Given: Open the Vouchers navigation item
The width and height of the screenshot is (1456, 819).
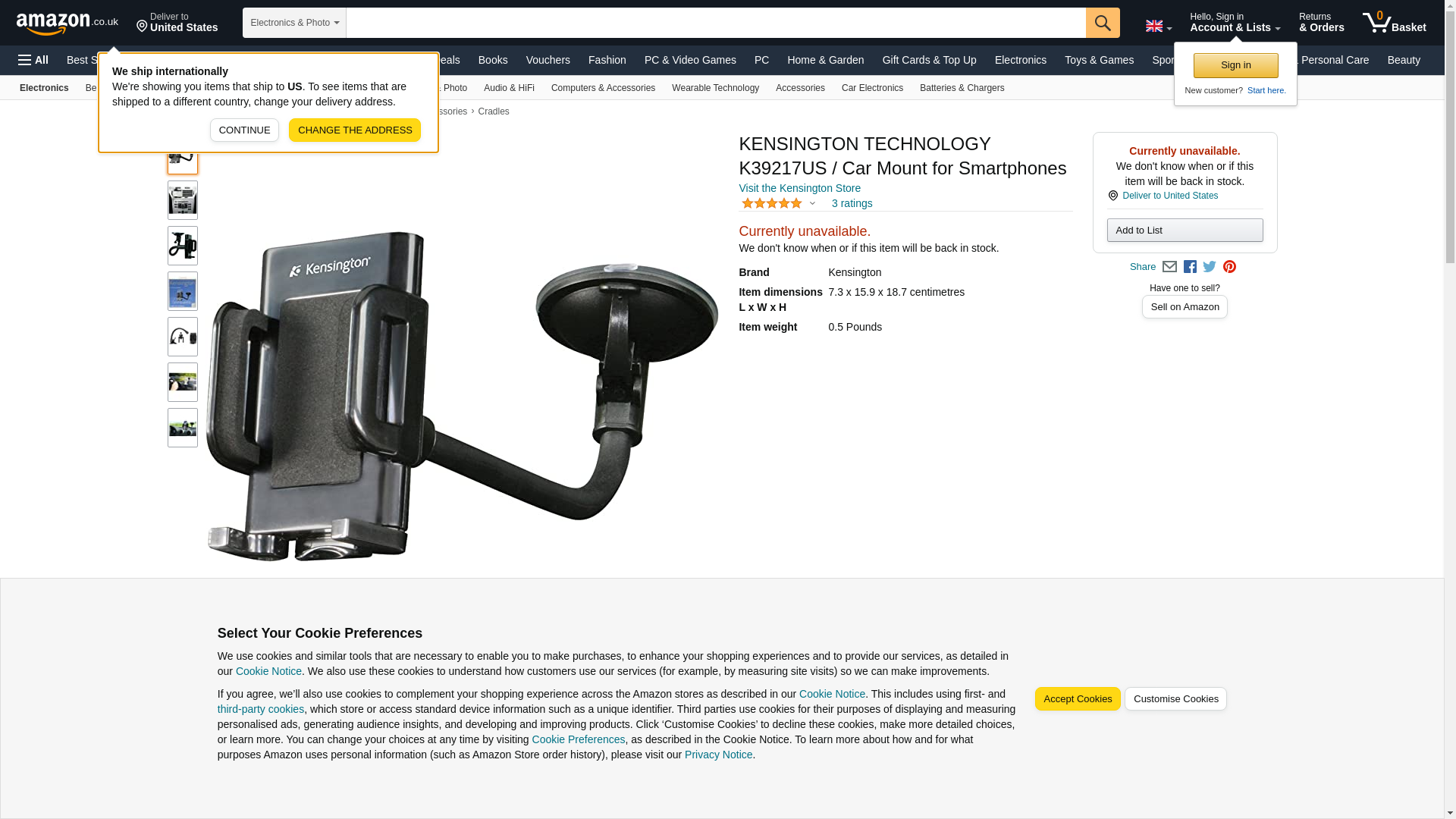Looking at the screenshot, I should tap(548, 60).
